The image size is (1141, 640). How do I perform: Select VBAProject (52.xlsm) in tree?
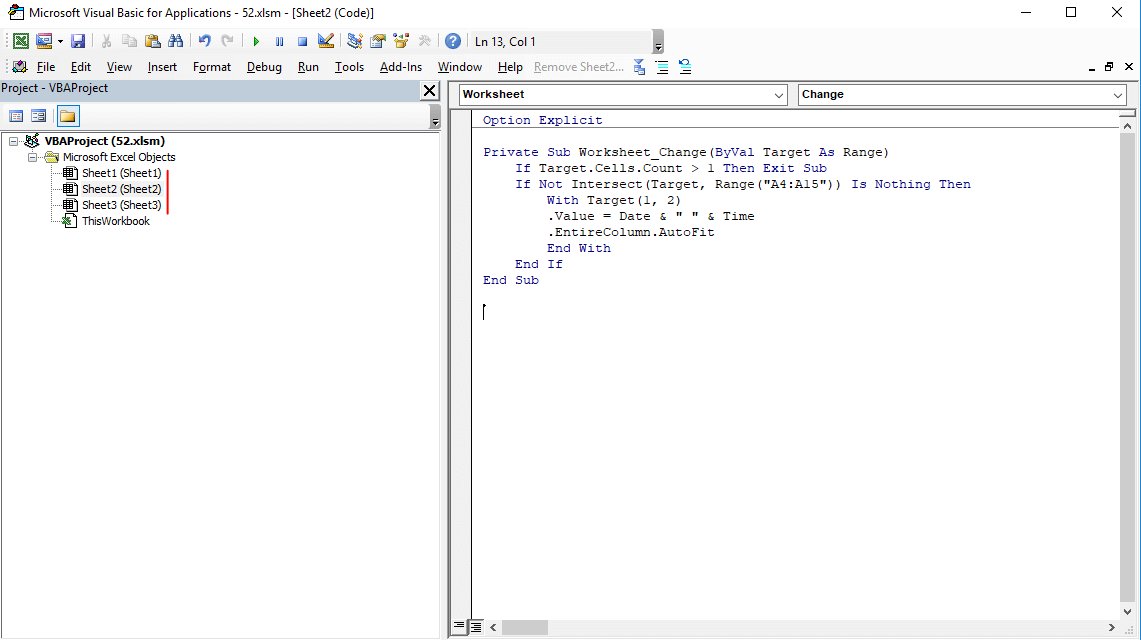pyautogui.click(x=105, y=141)
